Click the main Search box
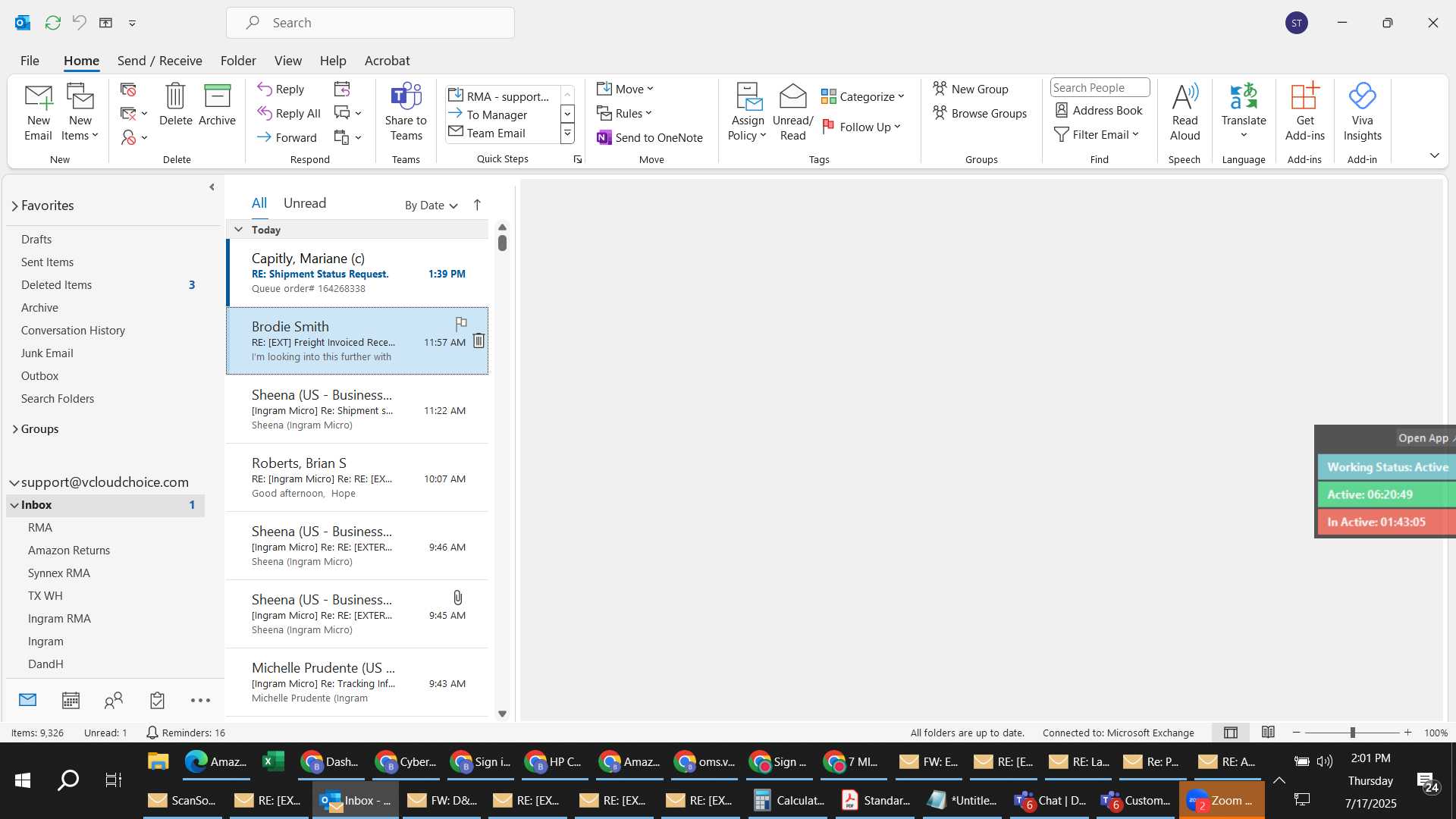1456x819 pixels. pos(370,23)
